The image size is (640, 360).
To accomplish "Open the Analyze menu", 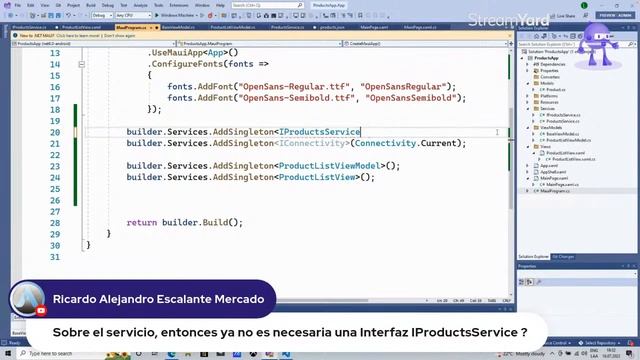I will [140, 5].
